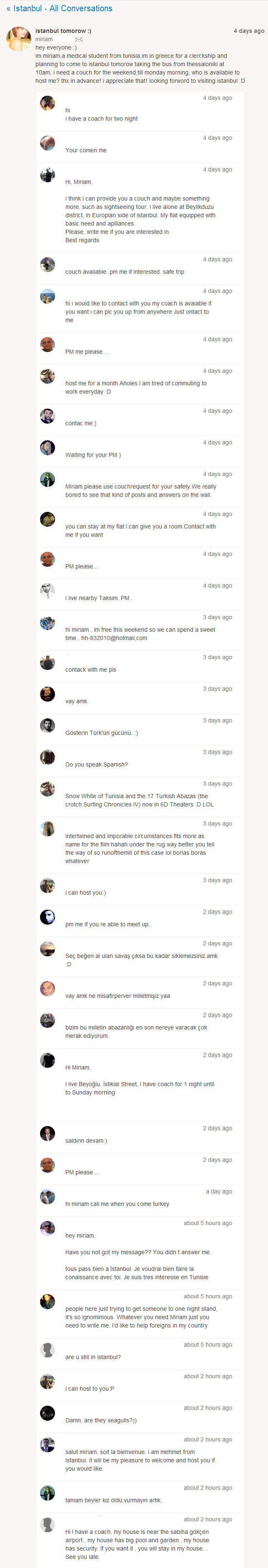Click avatar beside 'couch available..pm me' reply

pos(48,265)
